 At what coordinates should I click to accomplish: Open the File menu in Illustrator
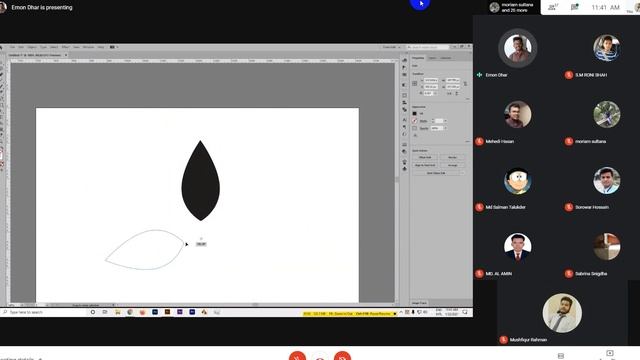[12, 47]
